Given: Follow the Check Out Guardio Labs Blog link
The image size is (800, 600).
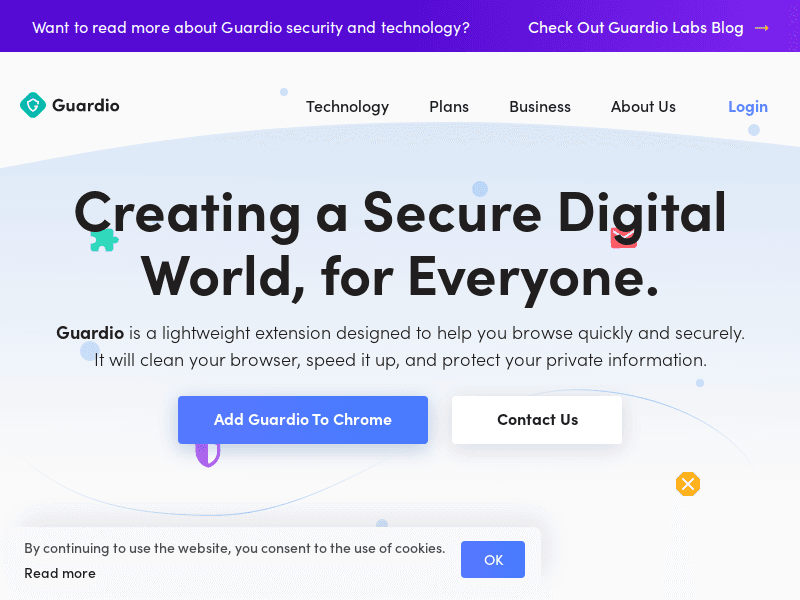Looking at the screenshot, I should pos(636,28).
